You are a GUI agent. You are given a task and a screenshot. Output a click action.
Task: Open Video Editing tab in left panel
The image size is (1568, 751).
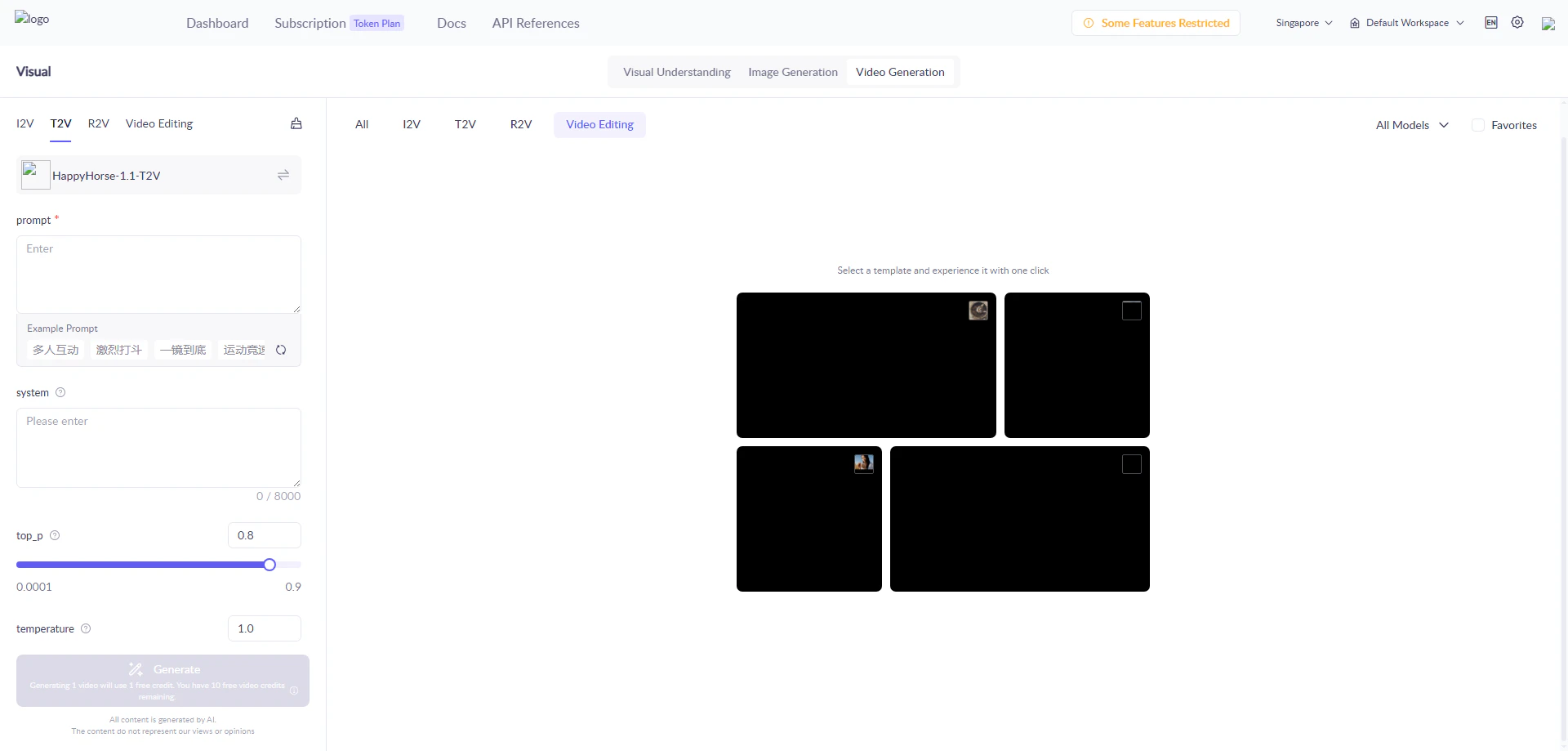[159, 123]
